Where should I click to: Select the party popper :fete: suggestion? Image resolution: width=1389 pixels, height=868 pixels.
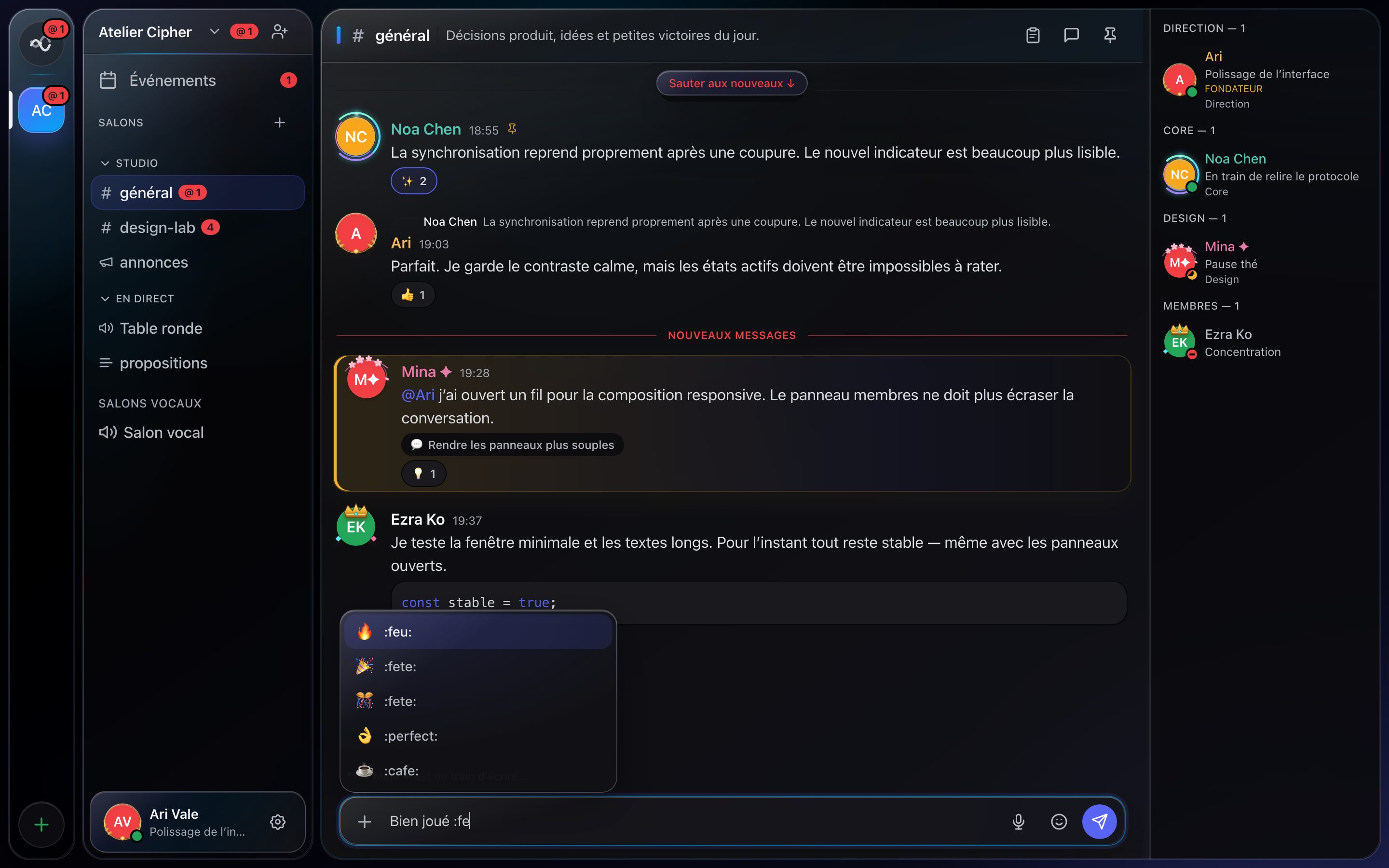coord(478,666)
